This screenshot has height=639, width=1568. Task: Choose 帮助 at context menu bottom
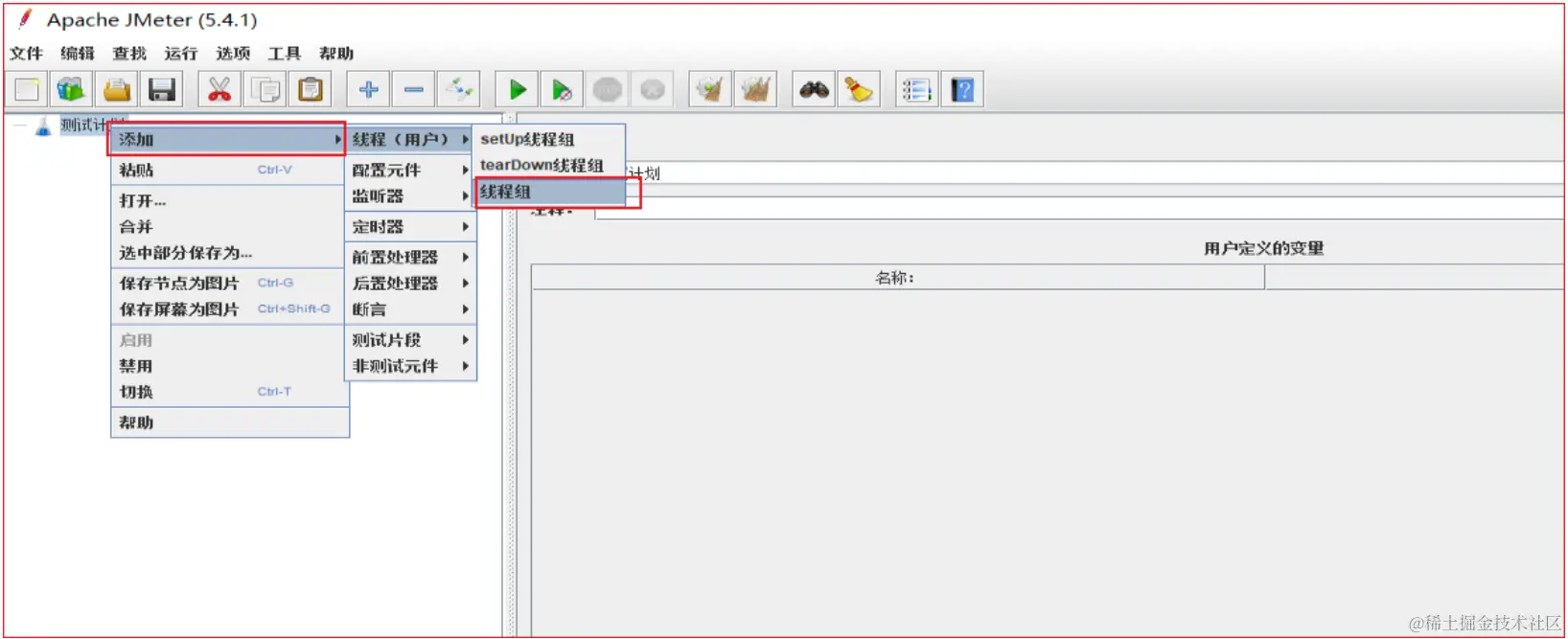coord(229,422)
